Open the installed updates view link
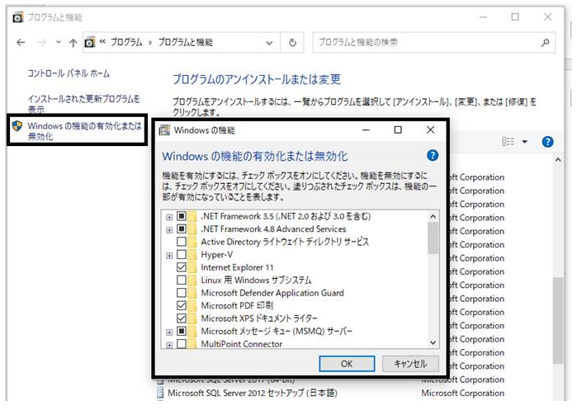 click(x=84, y=104)
